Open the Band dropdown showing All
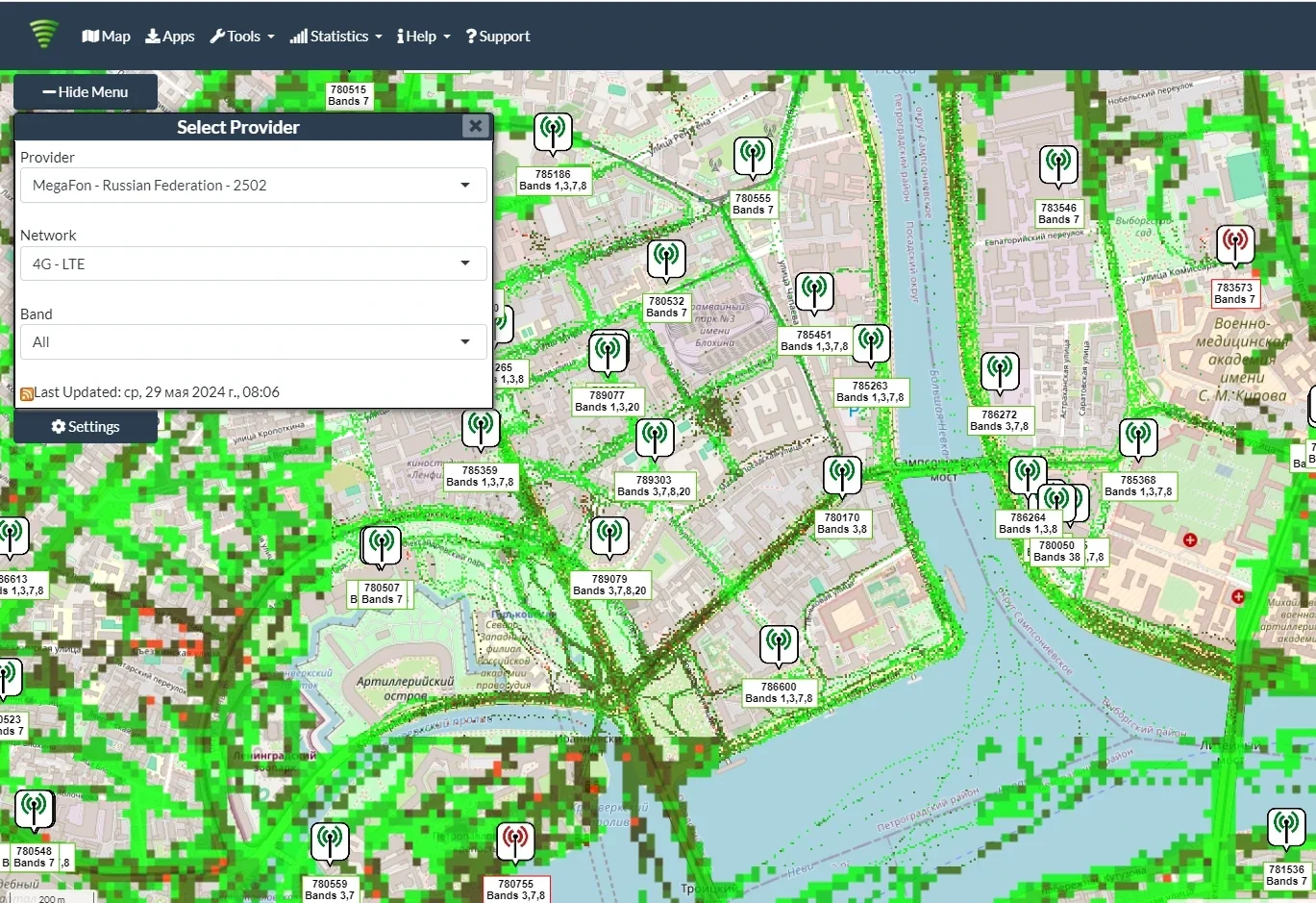The width and height of the screenshot is (1316, 903). [253, 342]
